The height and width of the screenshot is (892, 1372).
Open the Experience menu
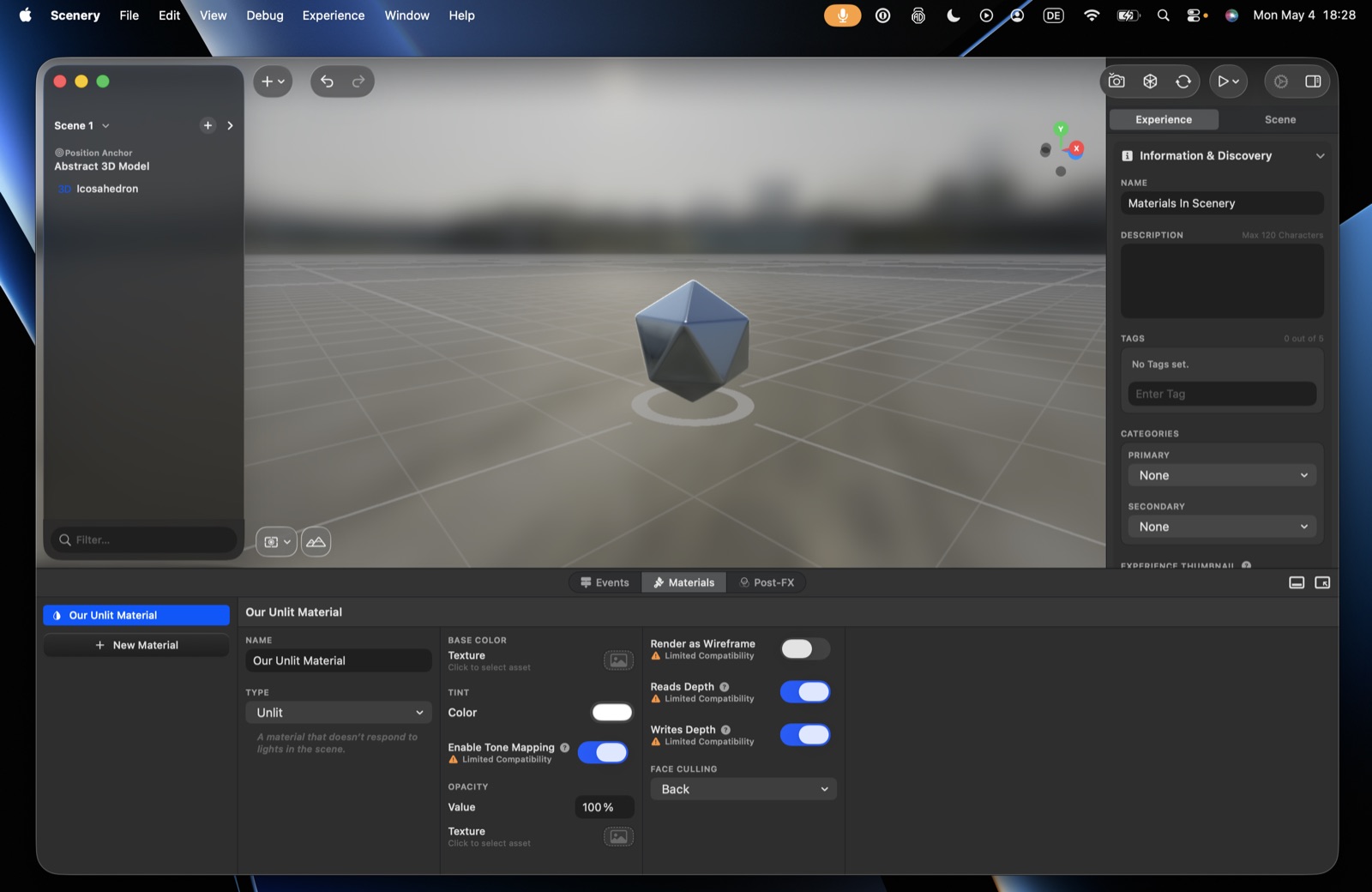[x=334, y=15]
